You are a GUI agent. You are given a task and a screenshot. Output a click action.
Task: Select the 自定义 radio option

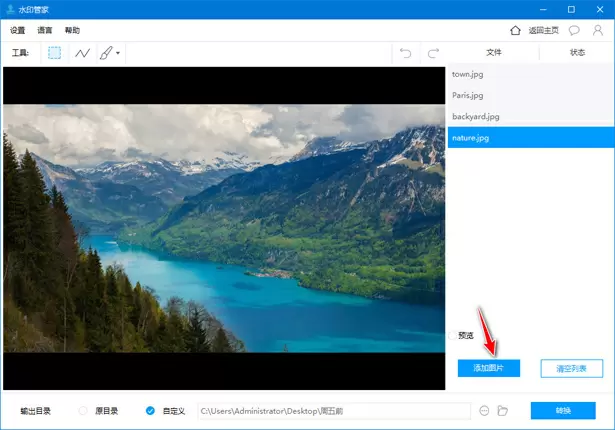pyautogui.click(x=150, y=410)
